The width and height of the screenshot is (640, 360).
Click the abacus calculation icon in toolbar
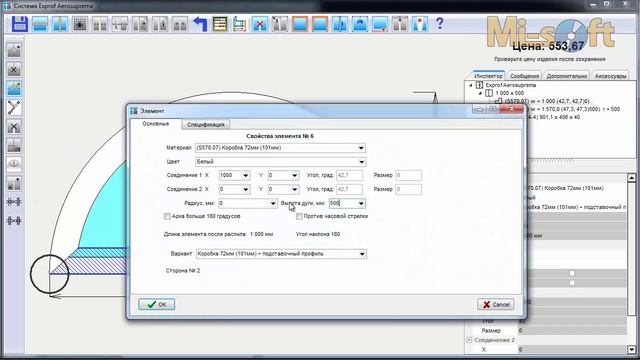click(220, 24)
